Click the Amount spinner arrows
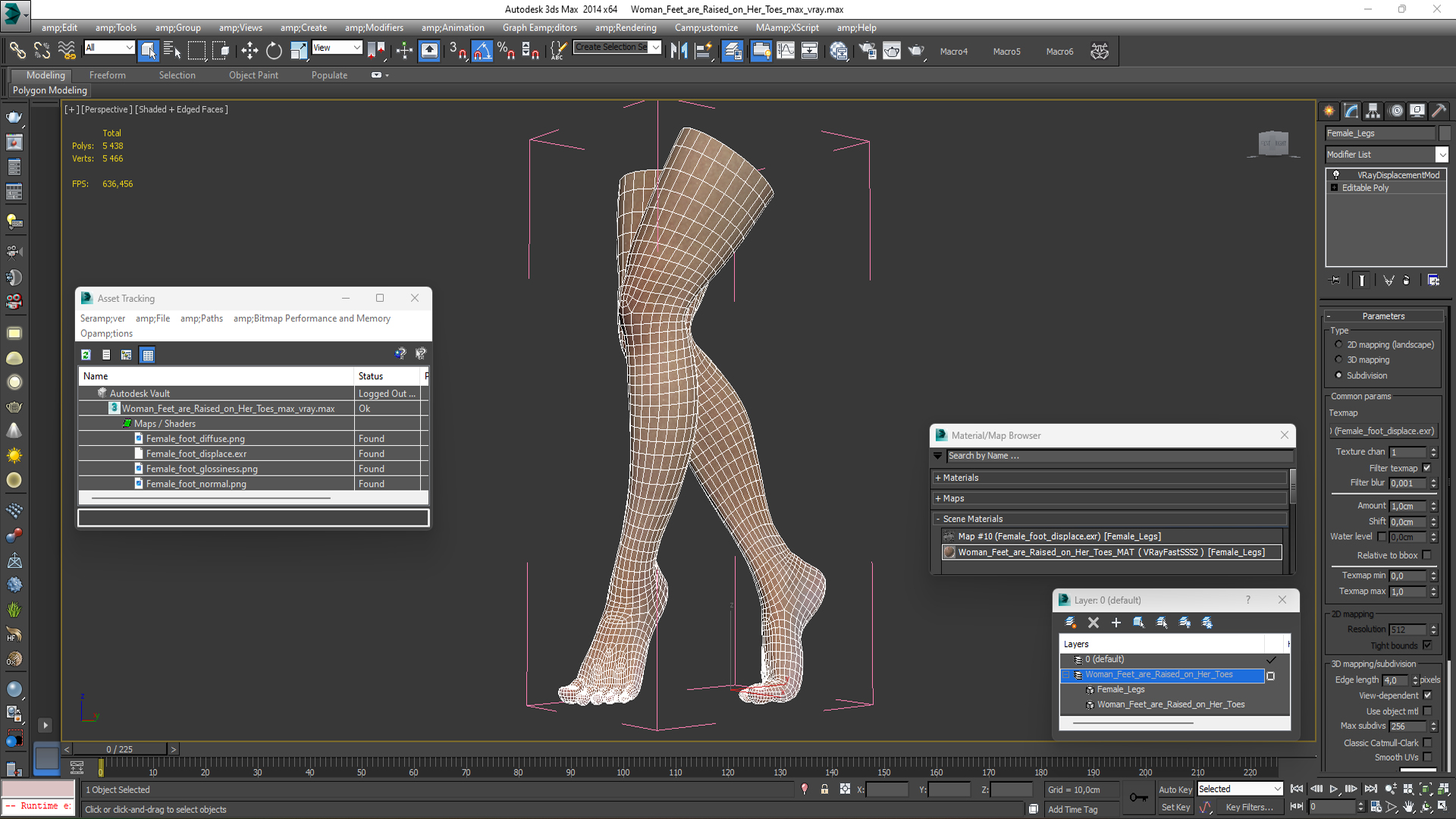 [1433, 506]
